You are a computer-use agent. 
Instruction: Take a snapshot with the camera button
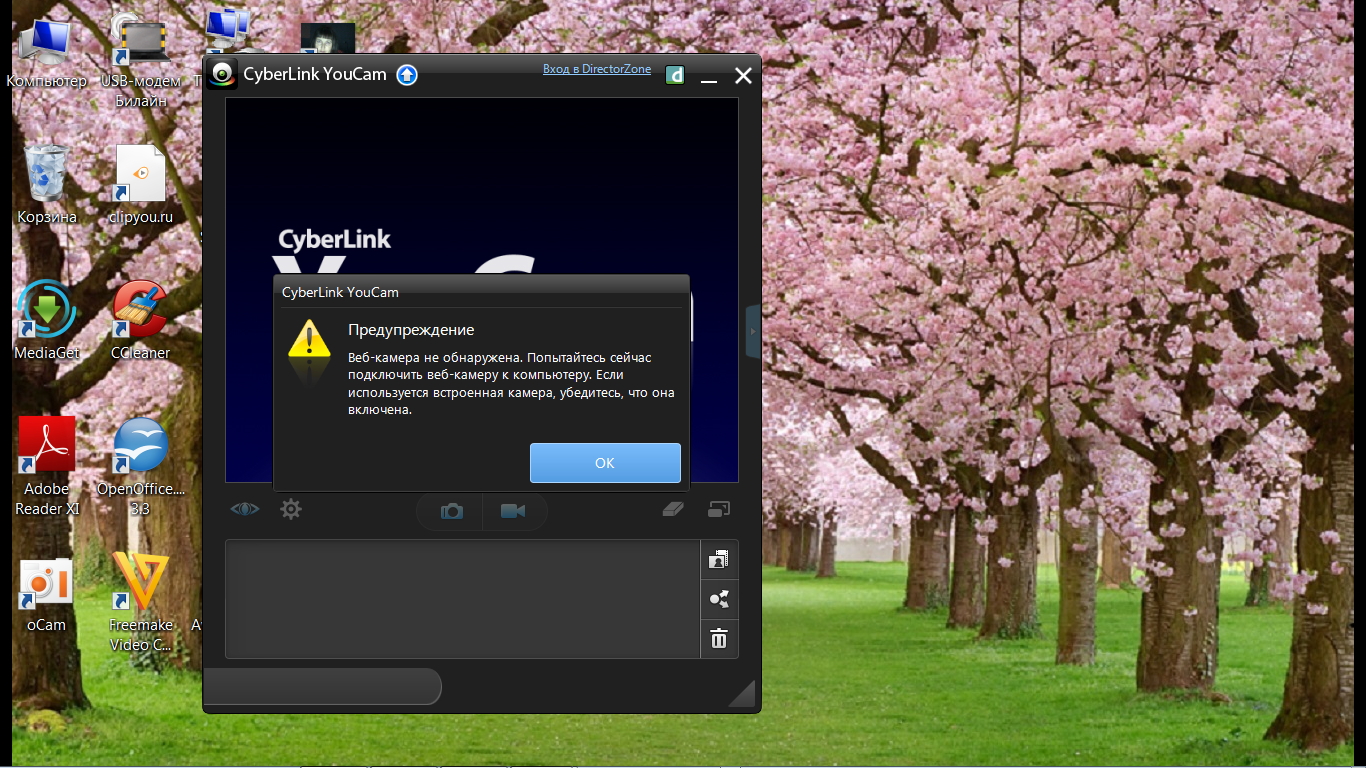[452, 511]
